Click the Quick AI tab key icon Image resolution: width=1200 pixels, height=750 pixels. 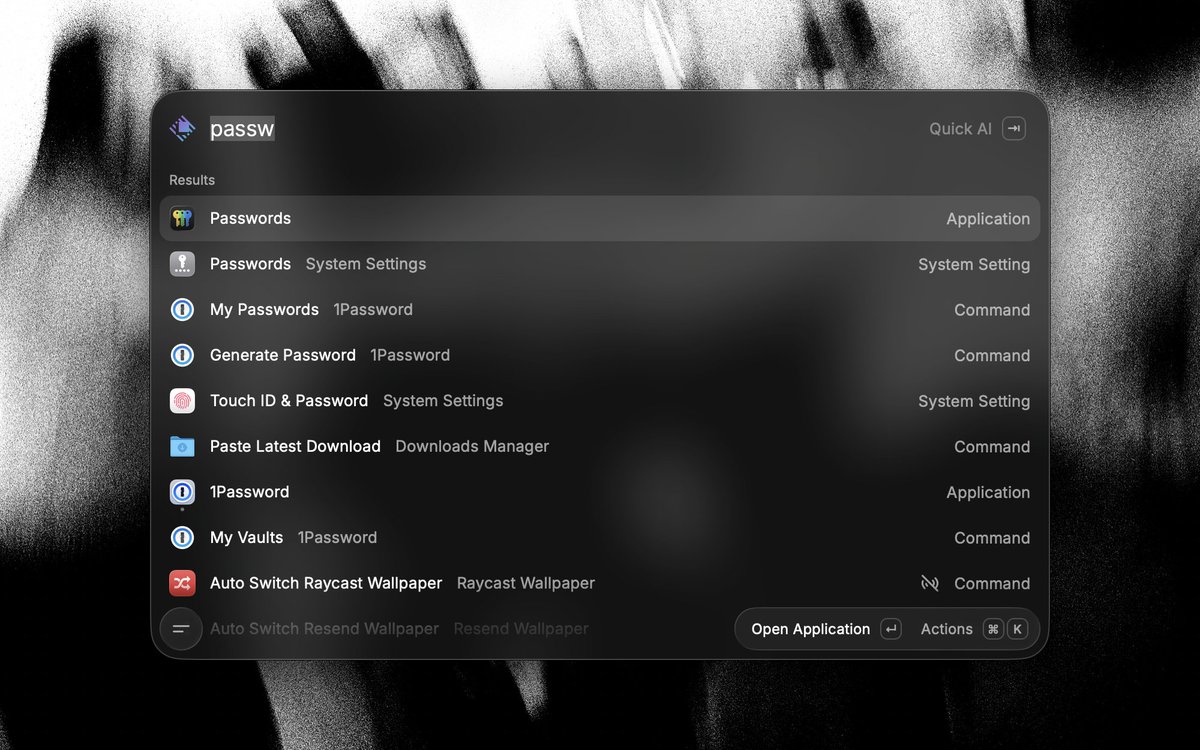[1014, 128]
